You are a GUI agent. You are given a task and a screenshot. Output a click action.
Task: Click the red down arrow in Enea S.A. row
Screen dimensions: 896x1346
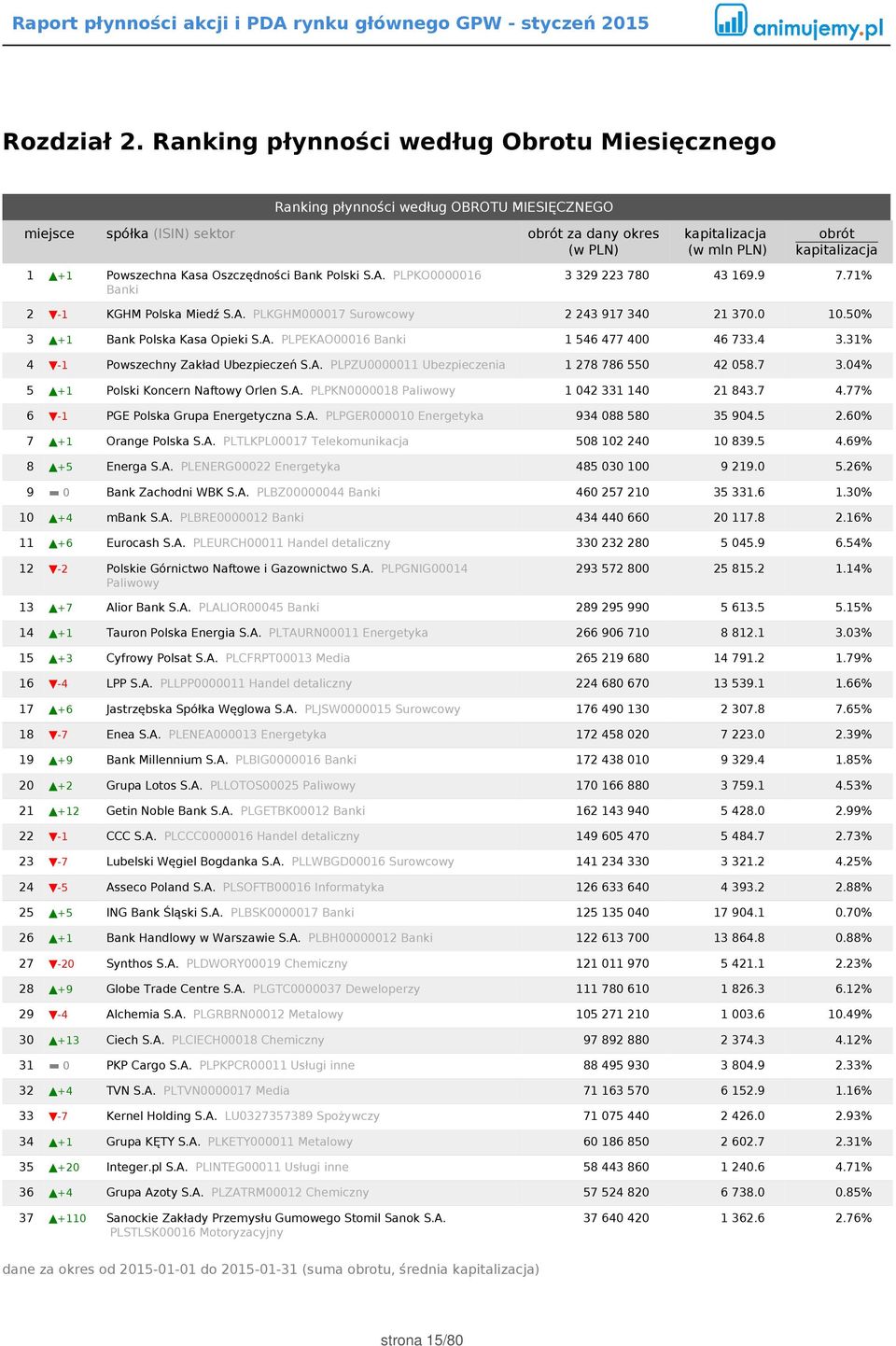[53, 735]
